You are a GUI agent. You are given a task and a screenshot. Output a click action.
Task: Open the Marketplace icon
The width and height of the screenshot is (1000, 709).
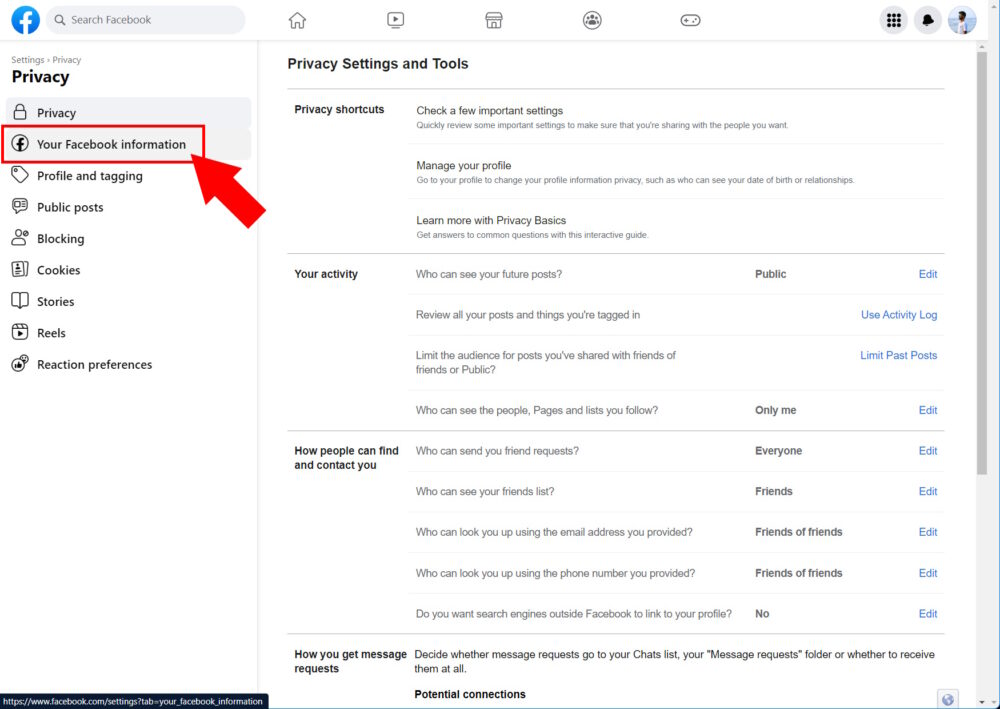coord(493,19)
